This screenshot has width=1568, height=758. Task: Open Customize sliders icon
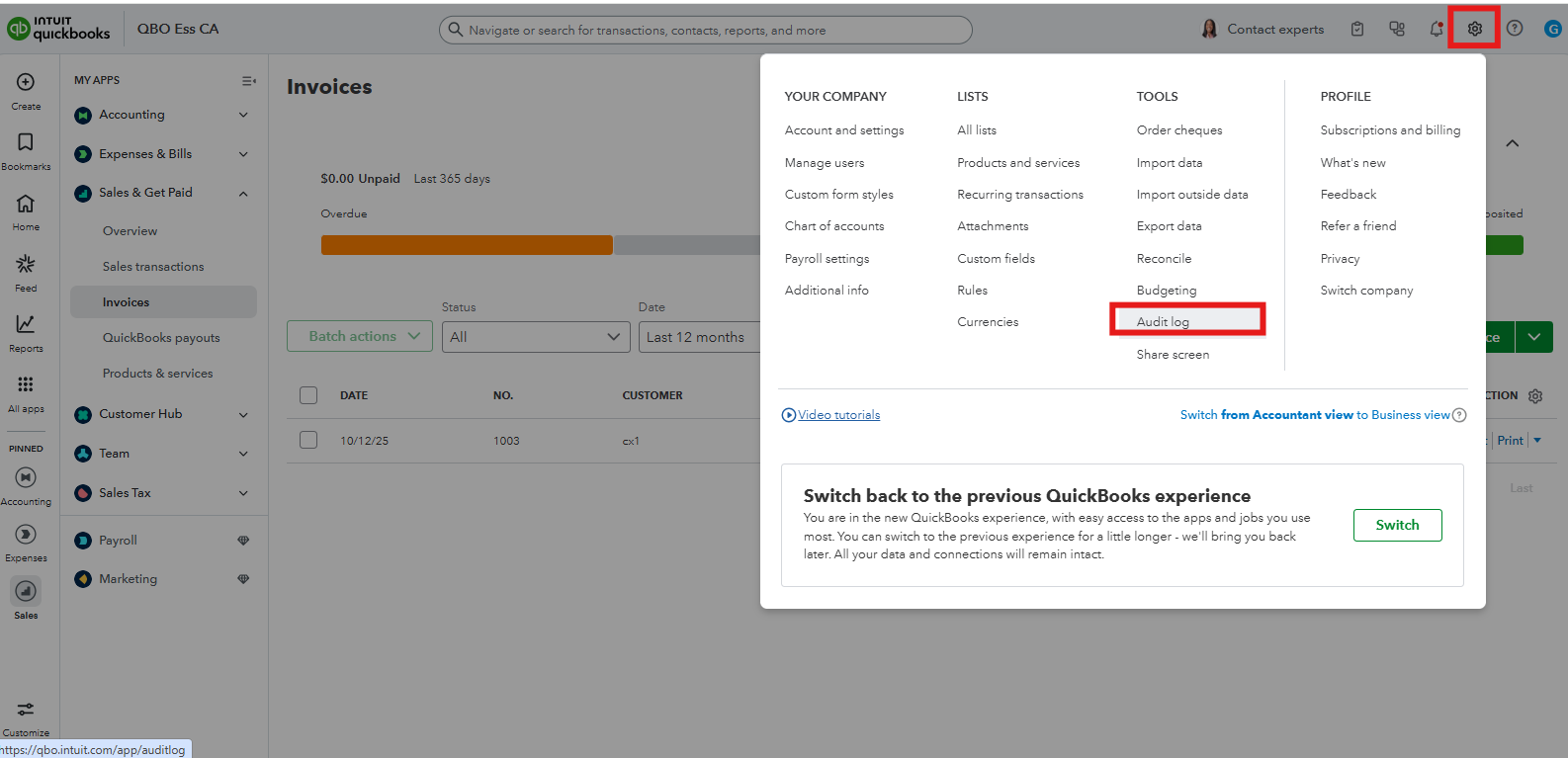point(26,710)
